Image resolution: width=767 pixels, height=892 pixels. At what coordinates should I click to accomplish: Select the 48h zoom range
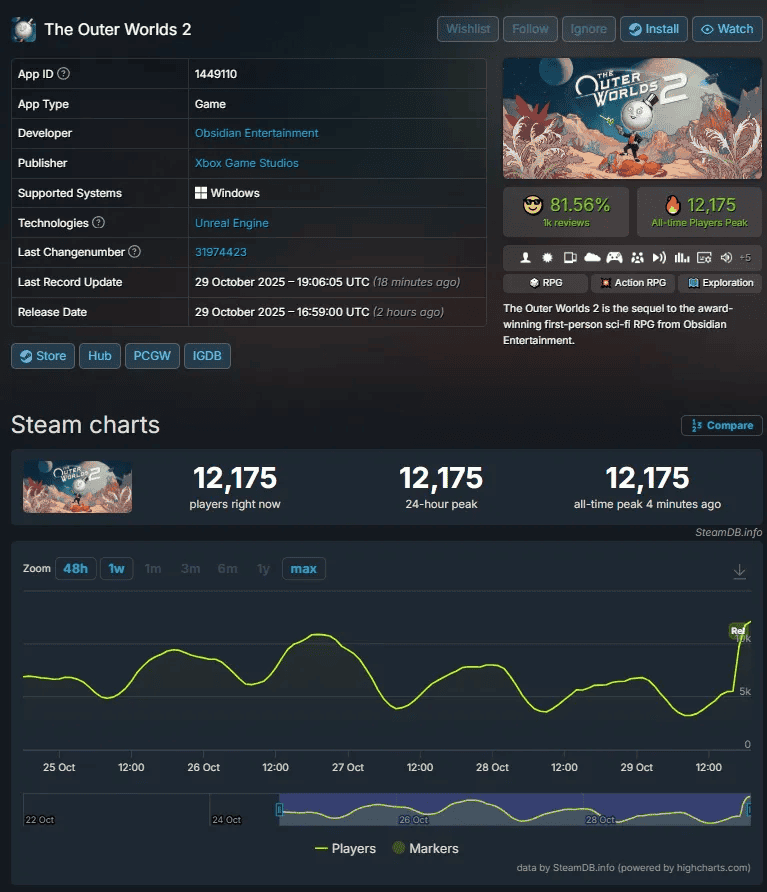point(75,569)
